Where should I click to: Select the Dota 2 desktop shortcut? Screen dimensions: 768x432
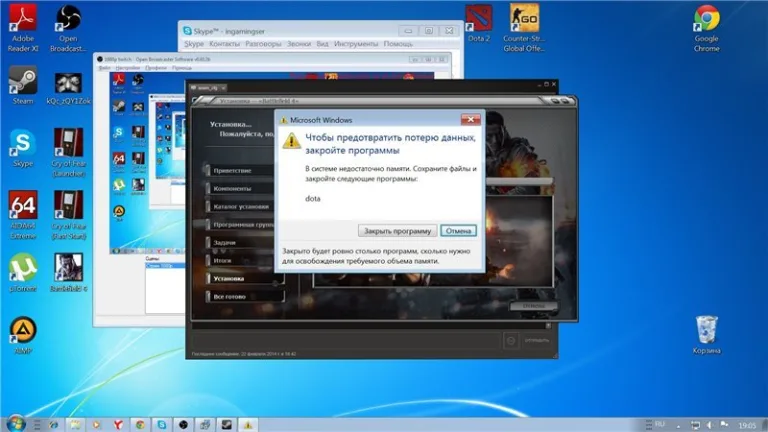click(479, 24)
